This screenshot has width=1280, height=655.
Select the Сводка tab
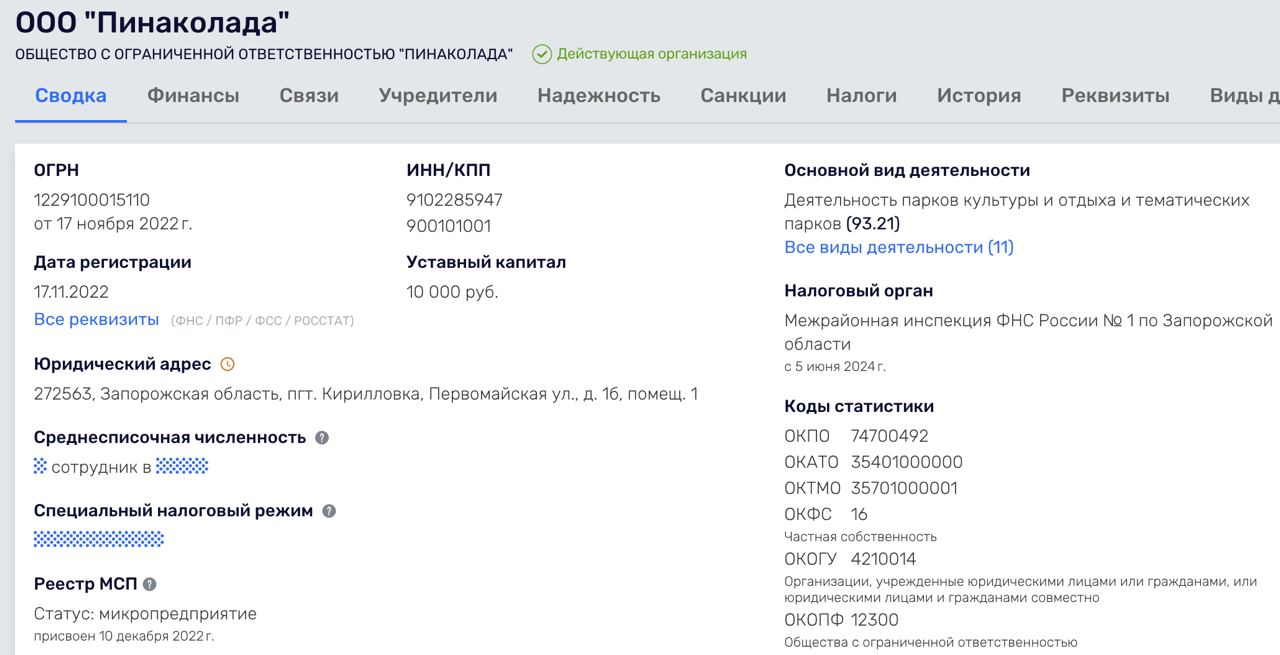click(x=71, y=96)
